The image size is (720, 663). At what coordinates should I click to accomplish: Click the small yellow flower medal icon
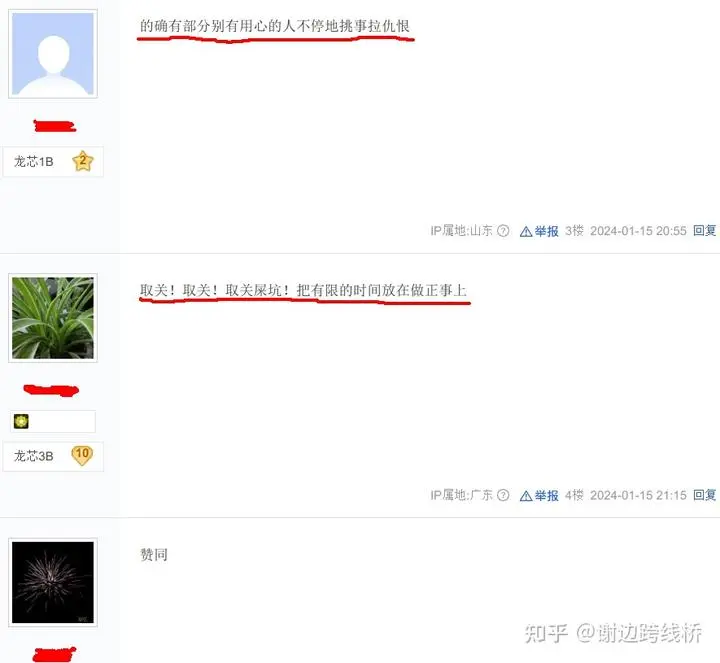point(21,421)
